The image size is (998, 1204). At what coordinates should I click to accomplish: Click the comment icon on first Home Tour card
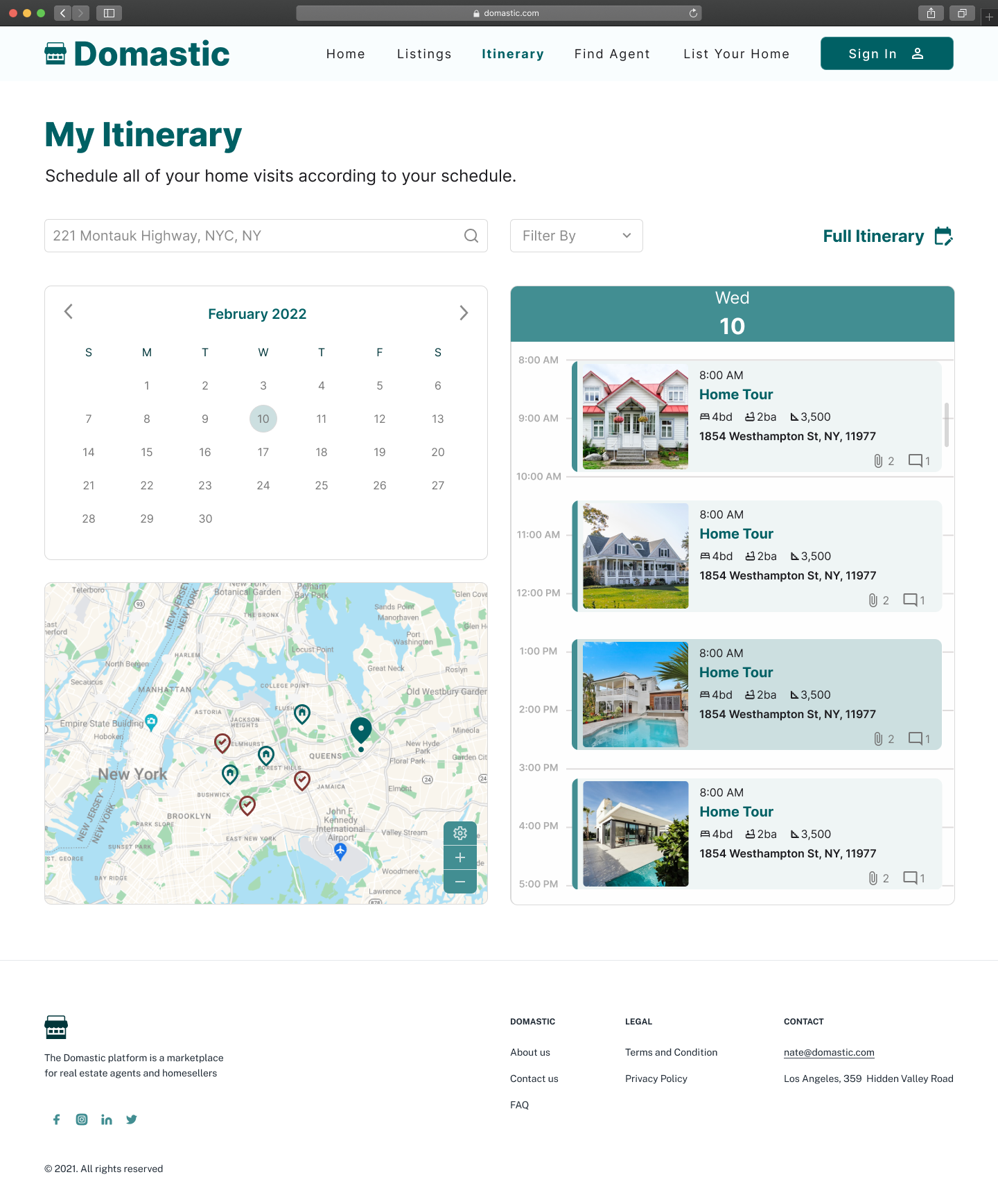pyautogui.click(x=916, y=460)
